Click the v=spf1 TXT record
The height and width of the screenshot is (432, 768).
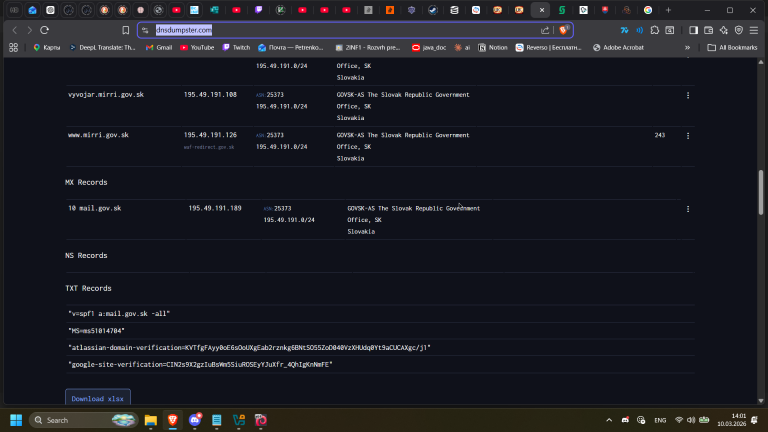(x=119, y=313)
